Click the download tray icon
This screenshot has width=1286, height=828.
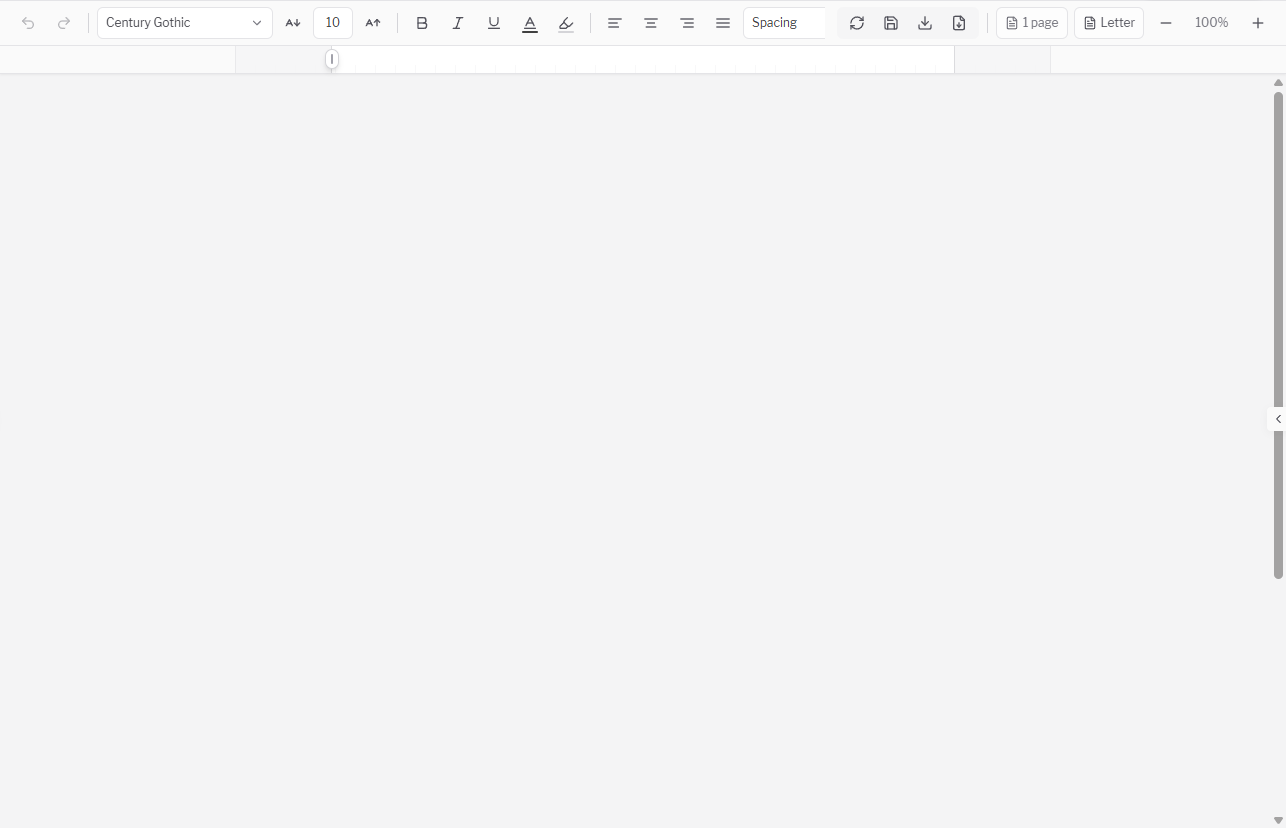(925, 23)
